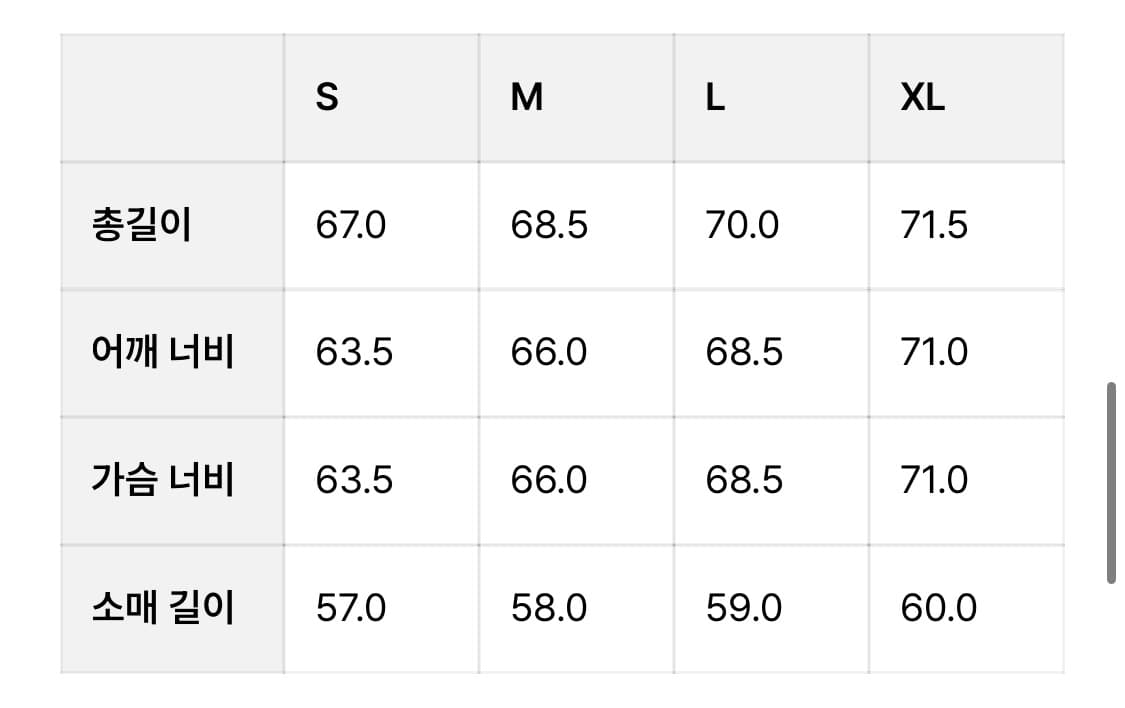The image size is (1125, 708).
Task: Click the S size column header
Action: (328, 98)
